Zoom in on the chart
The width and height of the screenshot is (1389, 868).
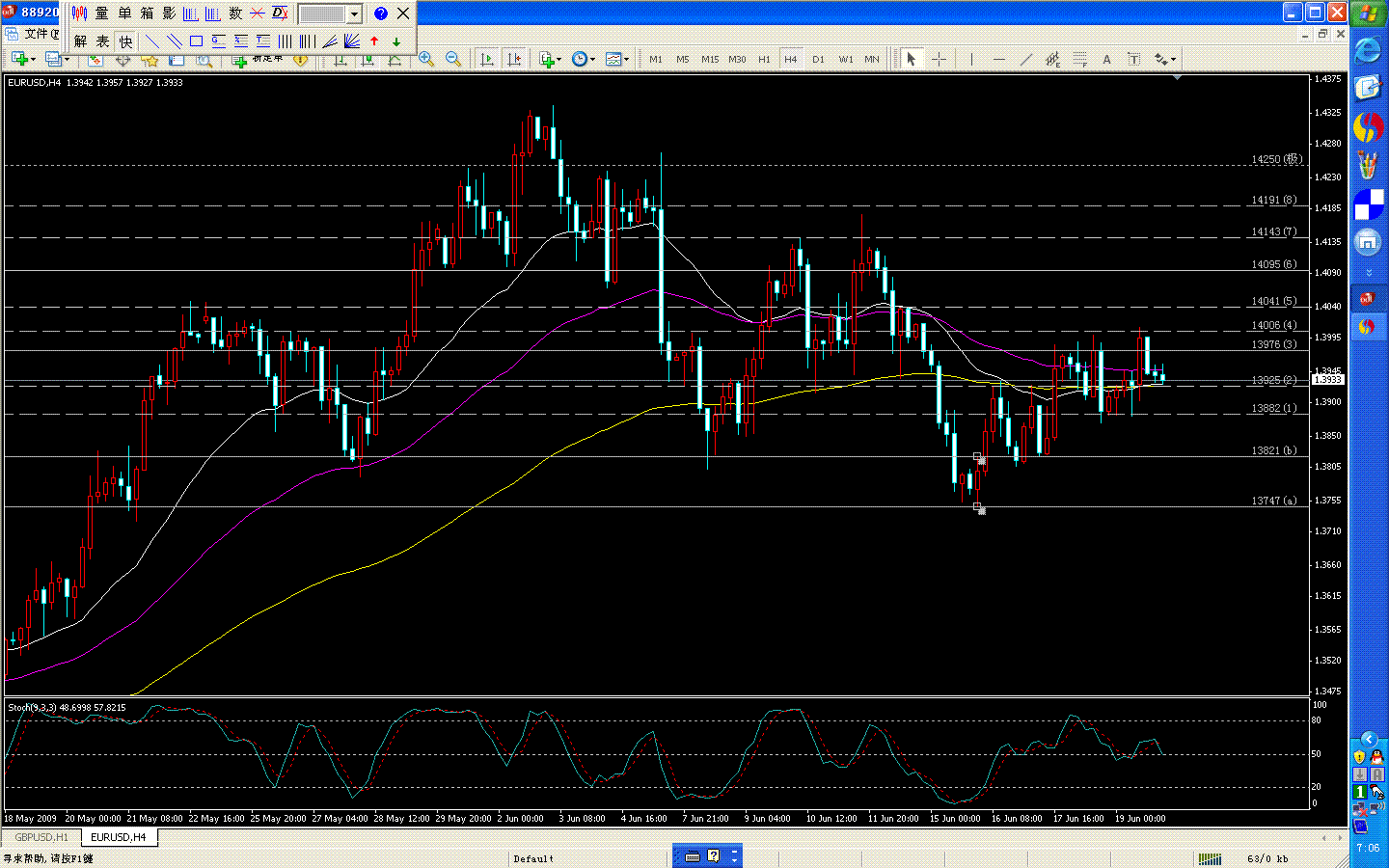click(x=426, y=60)
